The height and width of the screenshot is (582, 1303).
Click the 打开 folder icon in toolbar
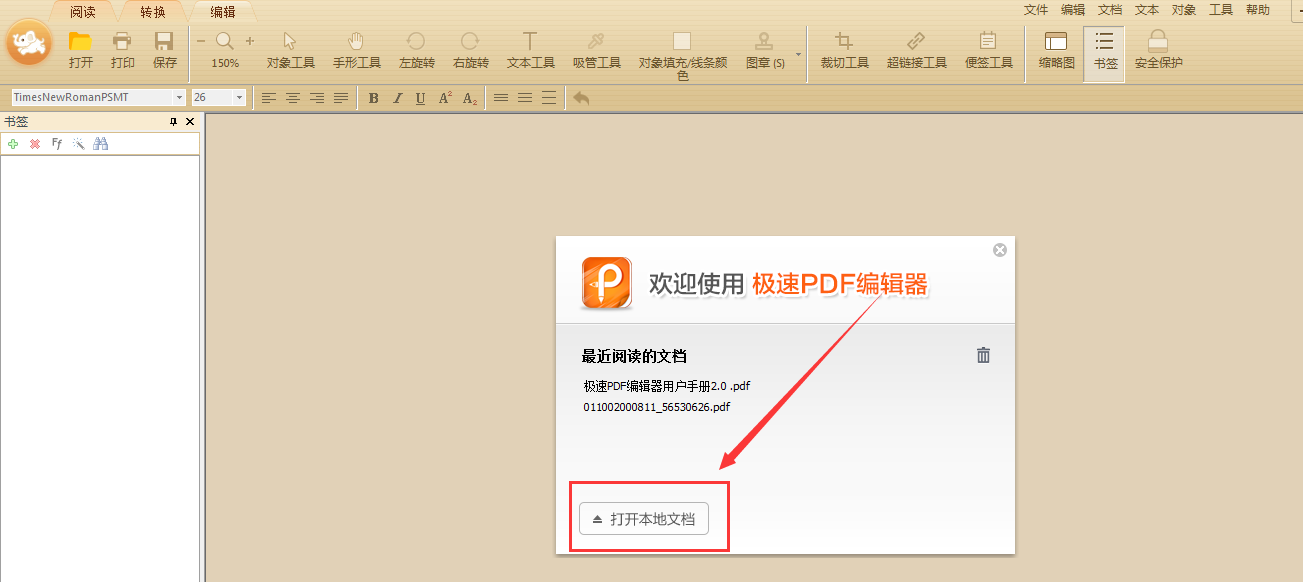coord(80,41)
